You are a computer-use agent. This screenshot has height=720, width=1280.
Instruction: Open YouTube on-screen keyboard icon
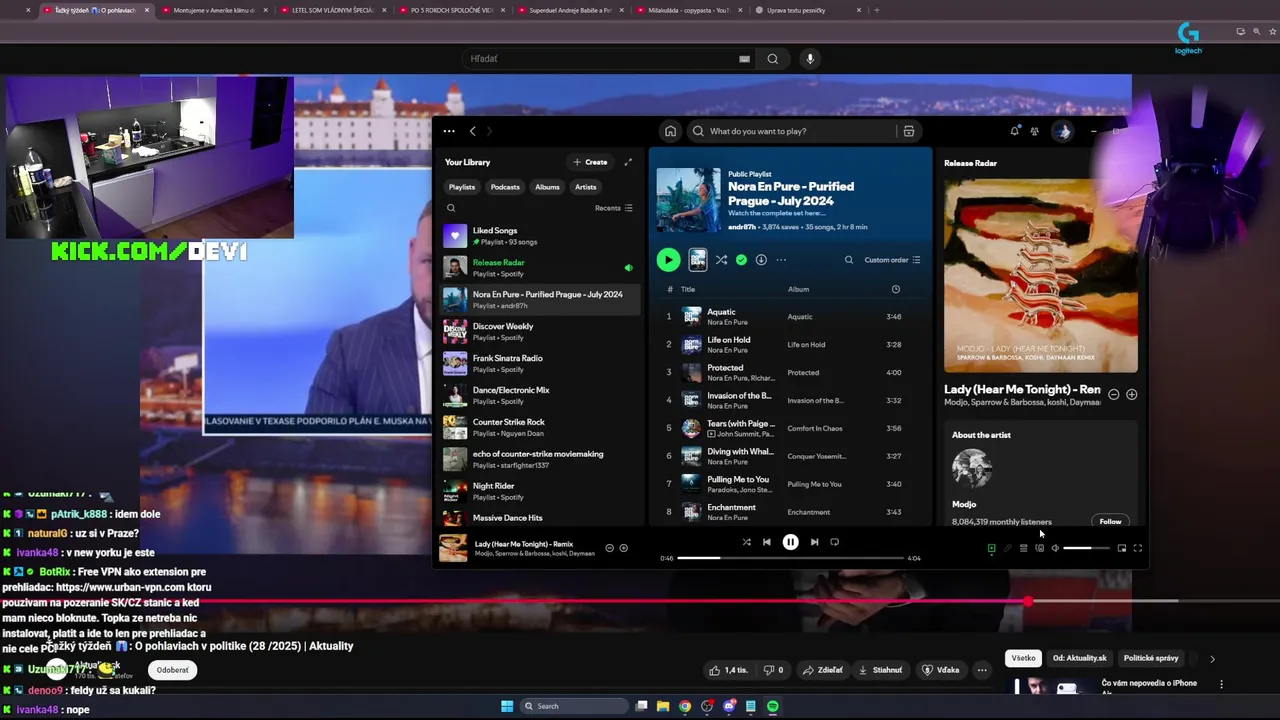pyautogui.click(x=744, y=59)
